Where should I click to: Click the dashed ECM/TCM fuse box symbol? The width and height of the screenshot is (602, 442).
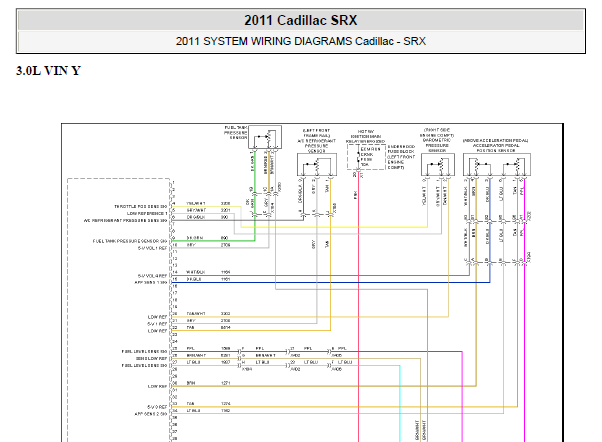point(366,157)
